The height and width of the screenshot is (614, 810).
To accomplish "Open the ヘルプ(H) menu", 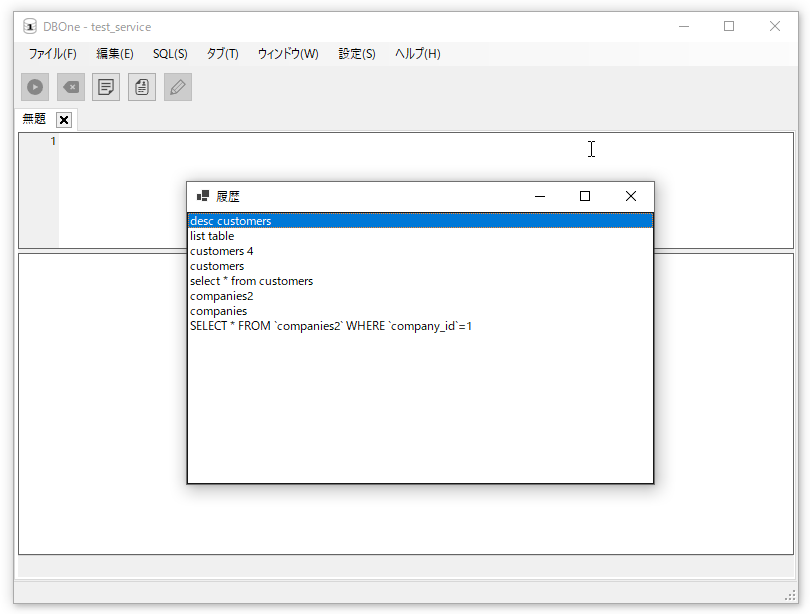I will coord(417,54).
